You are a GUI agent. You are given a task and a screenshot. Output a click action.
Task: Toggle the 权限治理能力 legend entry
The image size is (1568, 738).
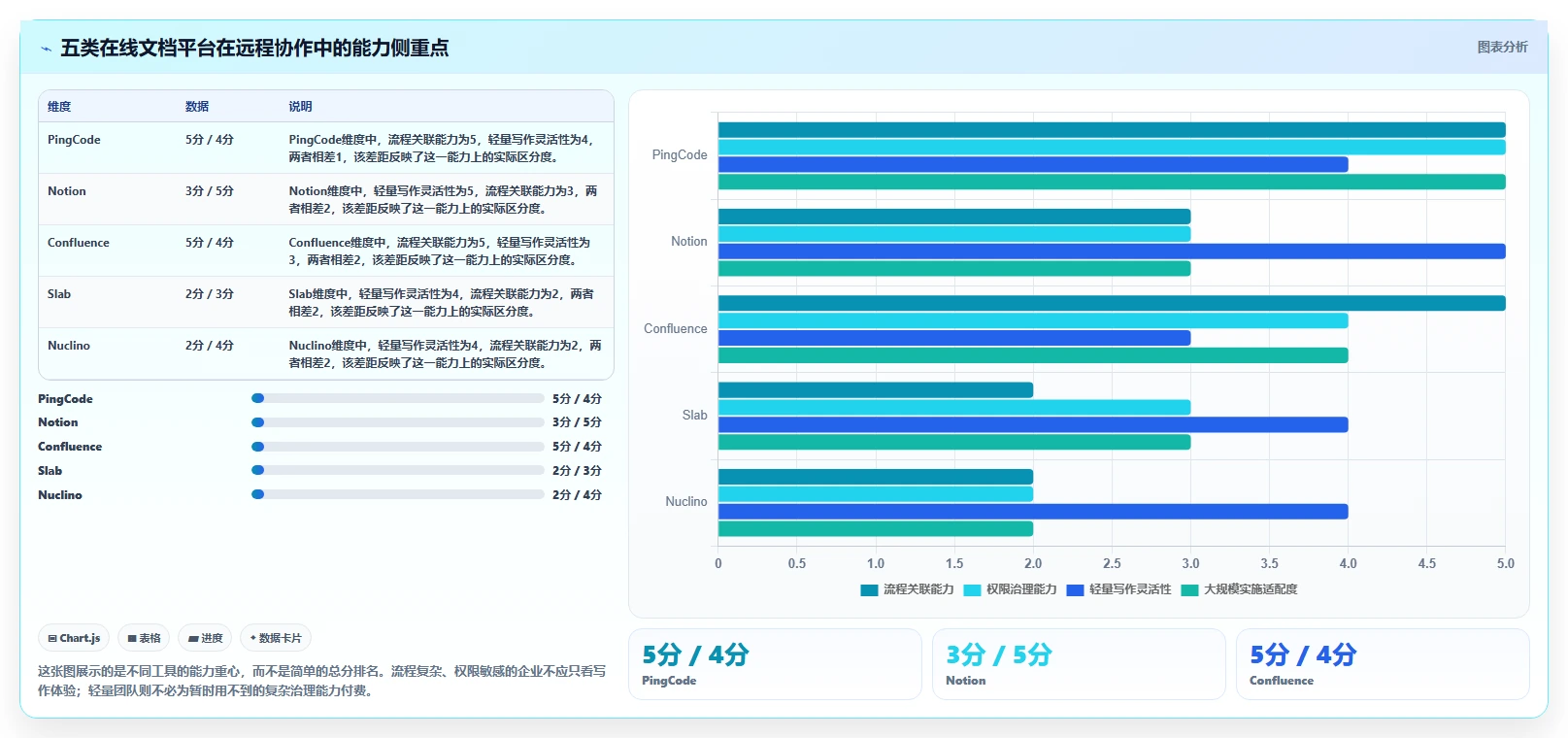(1010, 589)
